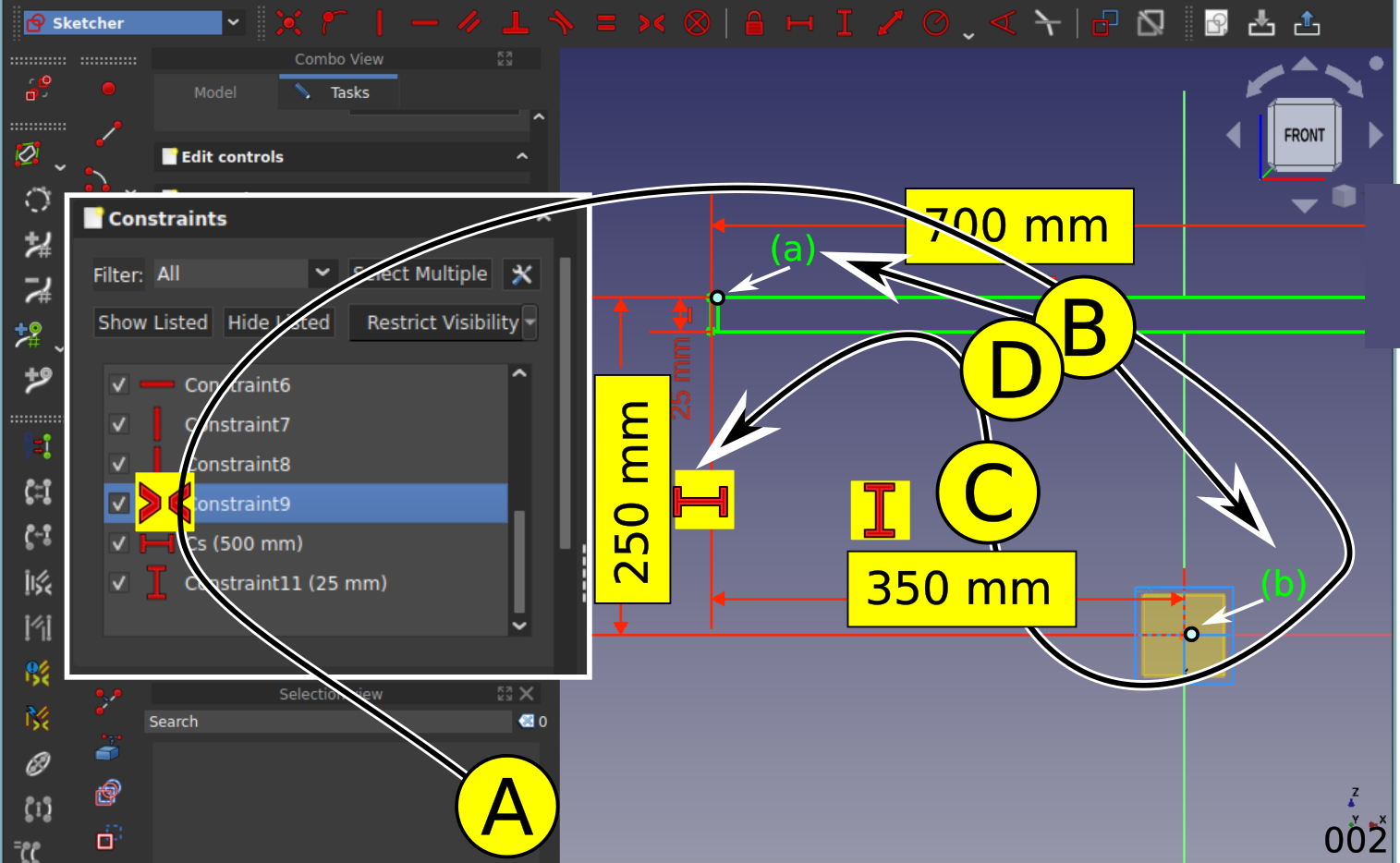Create a point with the red dot tool
Viewport: 1400px width, 863px height.
click(x=108, y=89)
